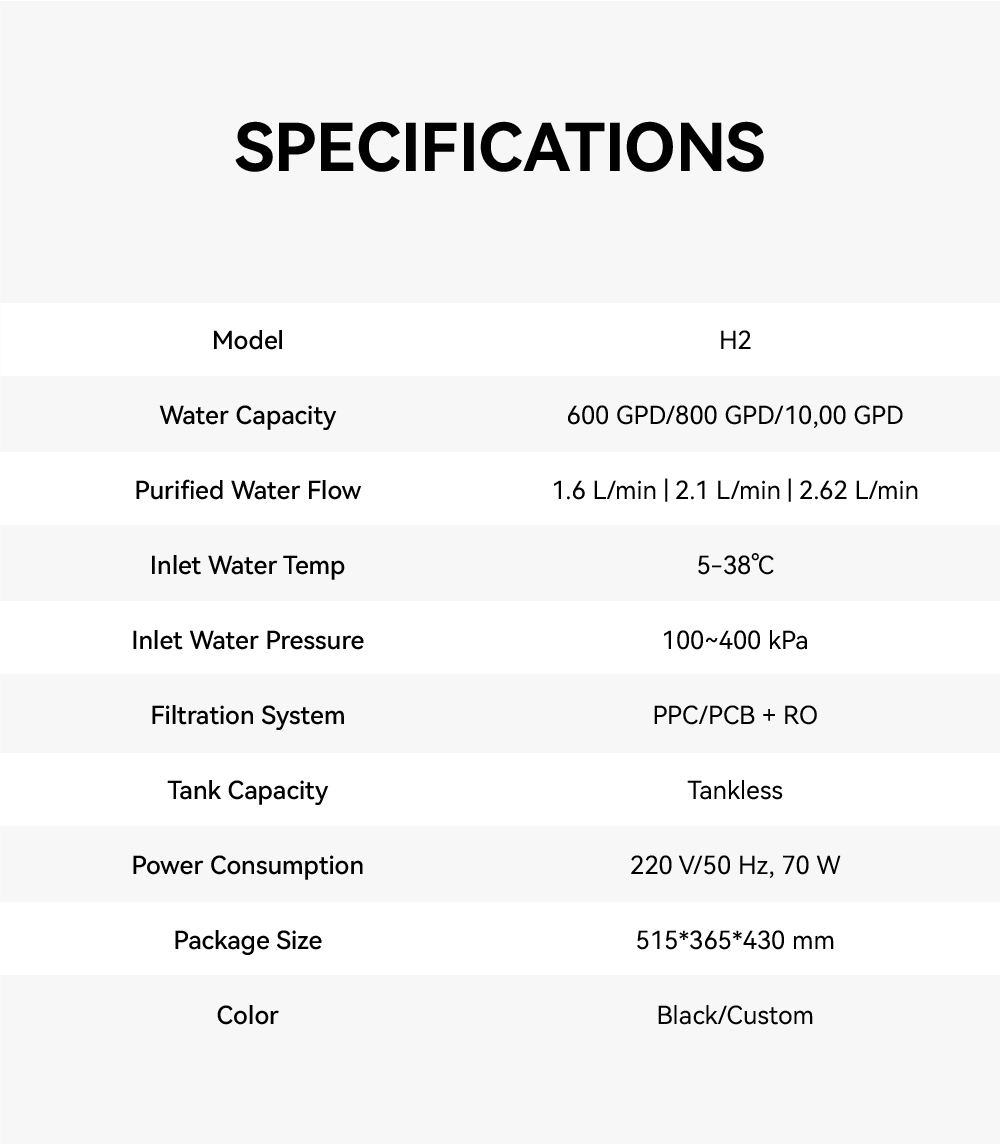Image resolution: width=1000 pixels, height=1144 pixels.
Task: Click the Package Size label
Action: 248,940
